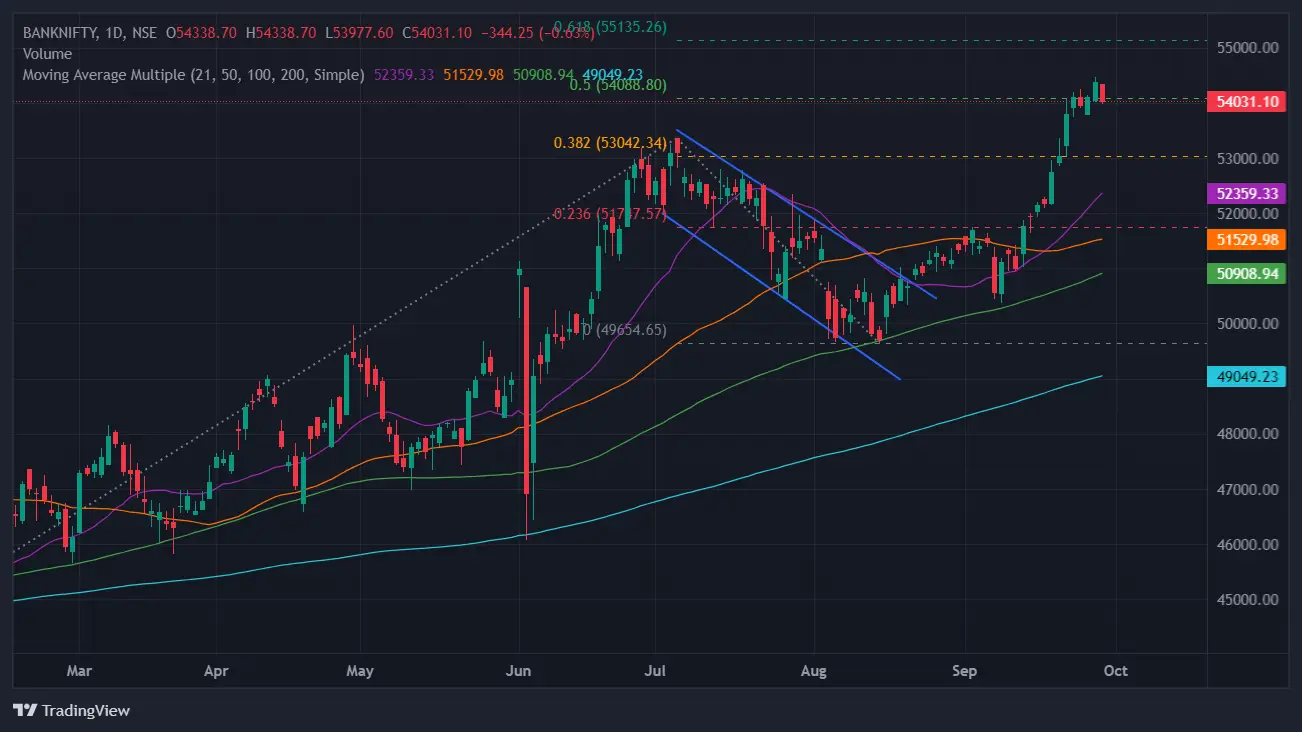The width and height of the screenshot is (1302, 732).
Task: Click the 0.382 (53042.34) Fibonacci label
Action: click(610, 143)
